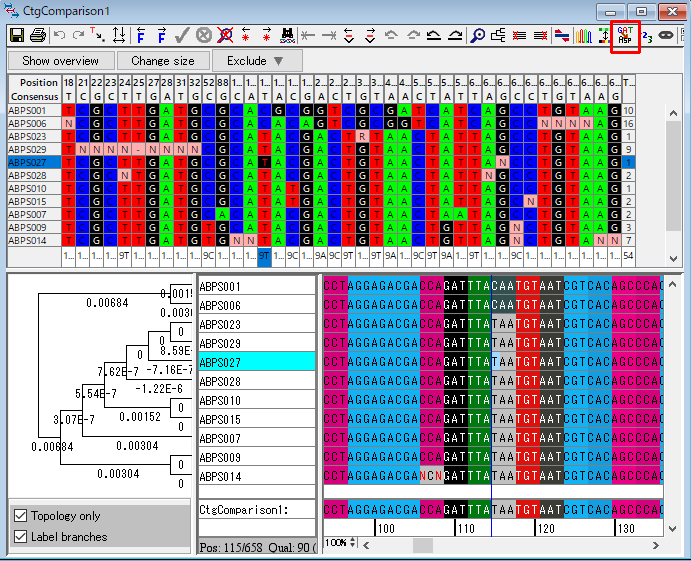
Task: Toggle the Topology only checkbox
Action: (x=21, y=516)
